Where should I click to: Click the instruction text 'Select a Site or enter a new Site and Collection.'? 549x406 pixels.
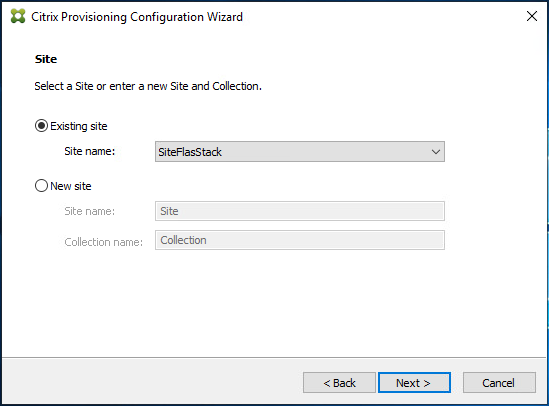click(148, 86)
